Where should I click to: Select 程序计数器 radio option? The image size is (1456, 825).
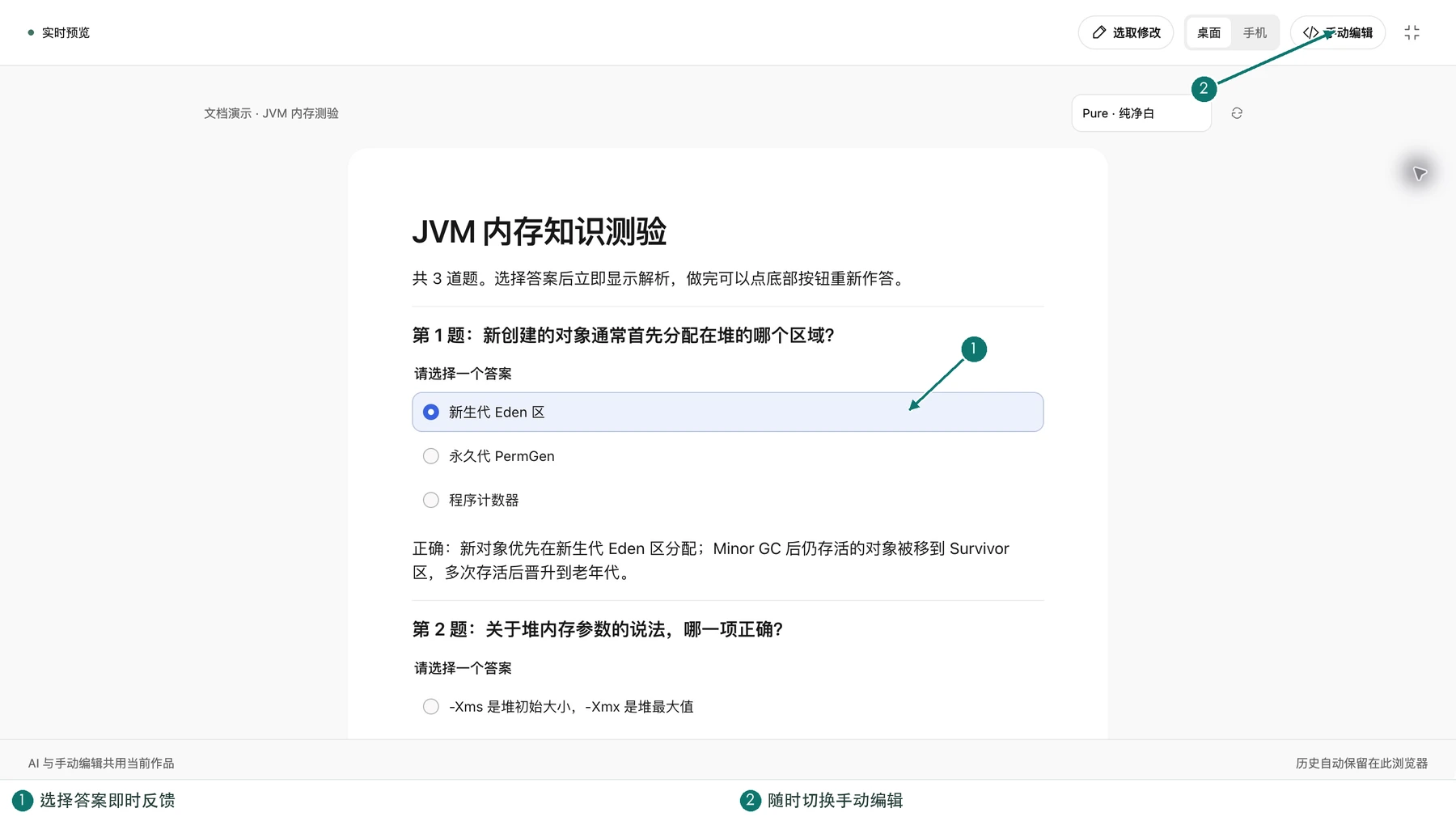click(x=727, y=500)
